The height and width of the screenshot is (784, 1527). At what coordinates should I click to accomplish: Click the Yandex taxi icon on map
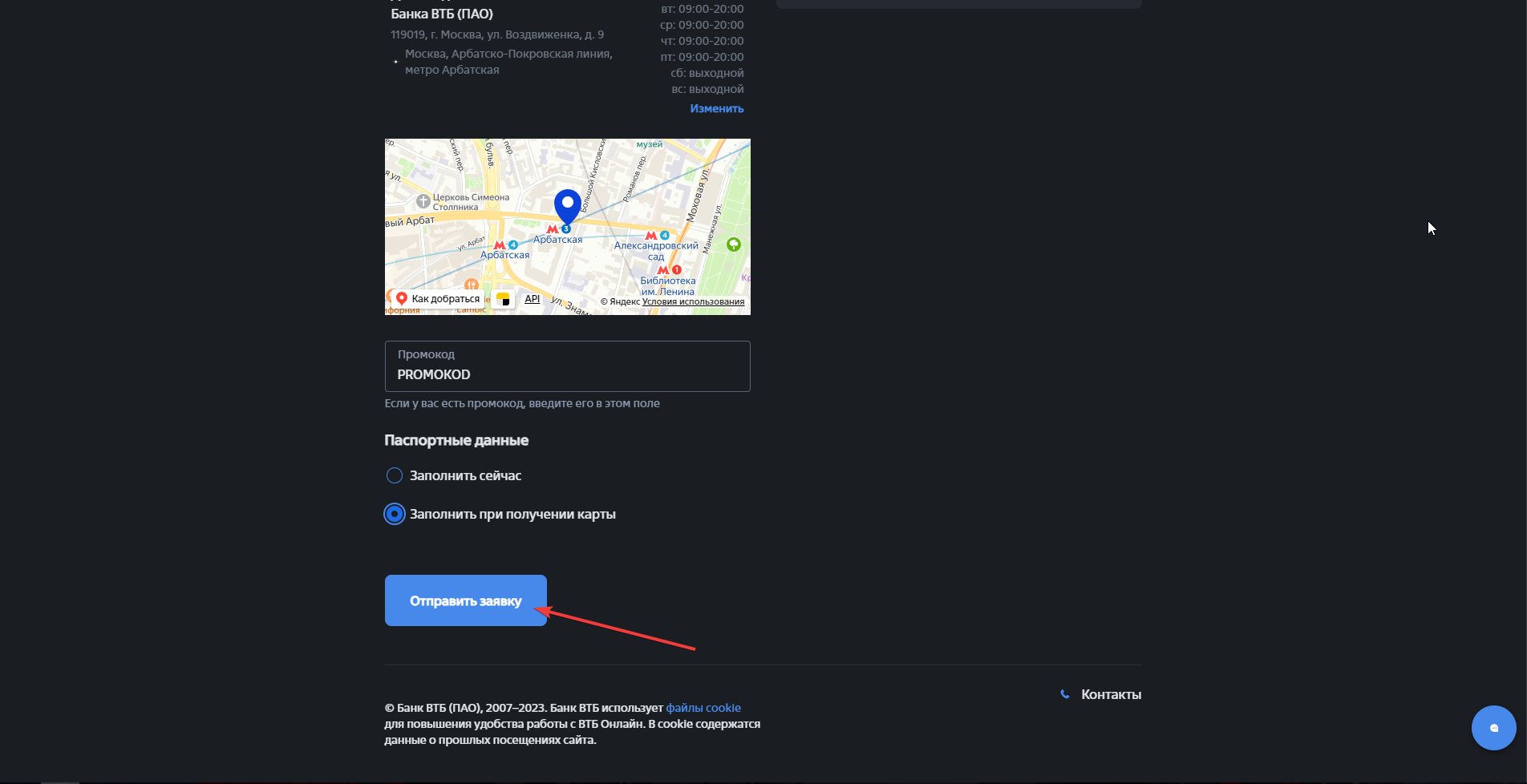pos(504,299)
